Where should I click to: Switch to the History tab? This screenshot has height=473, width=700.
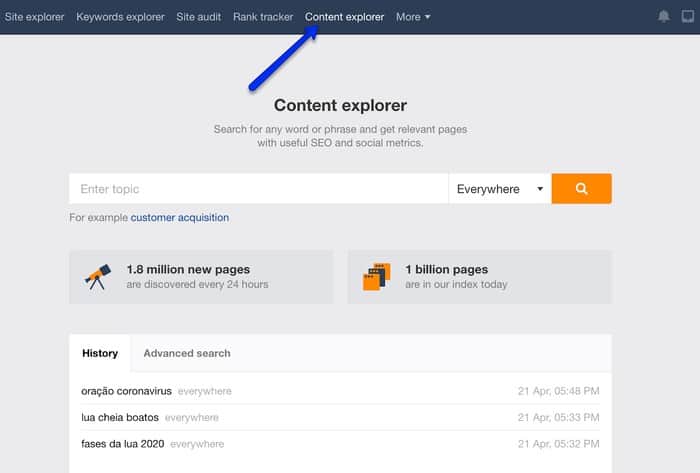[x=100, y=353]
